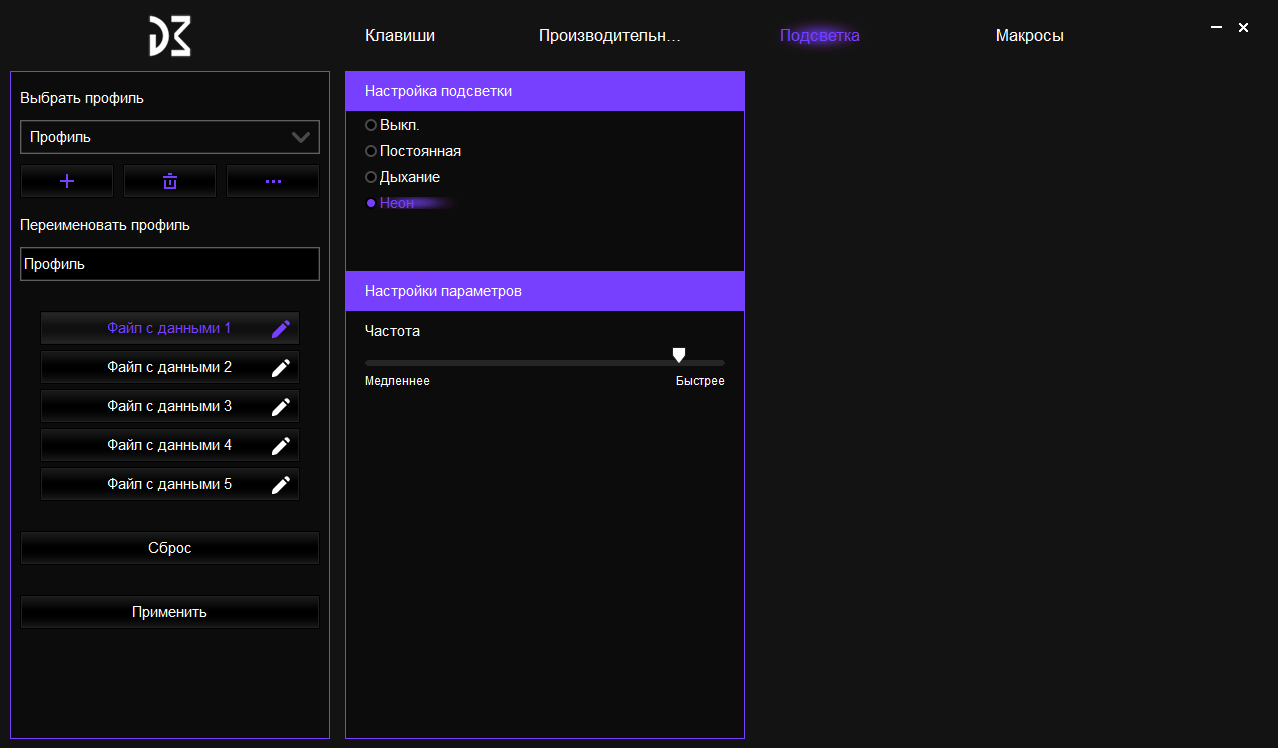This screenshot has width=1278, height=748.
Task: Enable the Дыхание lighting mode
Action: (371, 177)
